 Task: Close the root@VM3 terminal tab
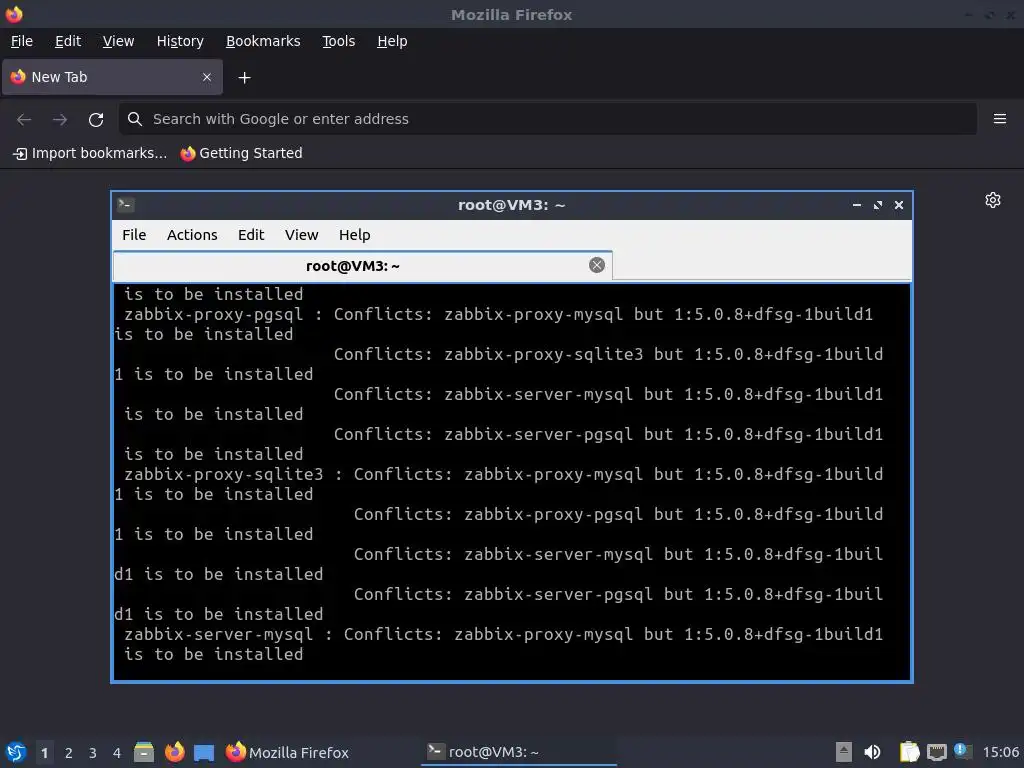coord(596,265)
